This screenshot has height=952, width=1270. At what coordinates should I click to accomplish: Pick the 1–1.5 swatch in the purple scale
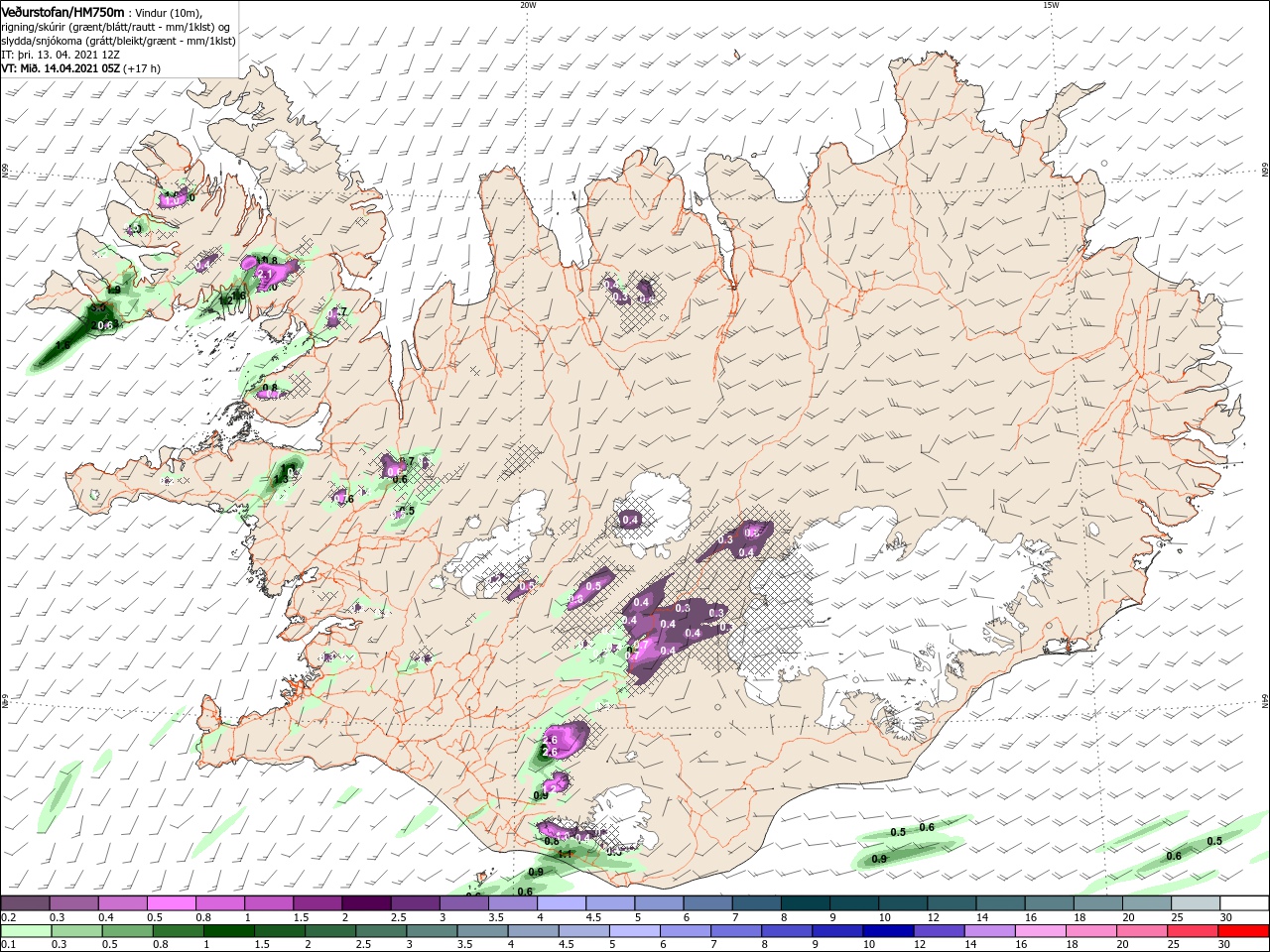pyautogui.click(x=270, y=903)
